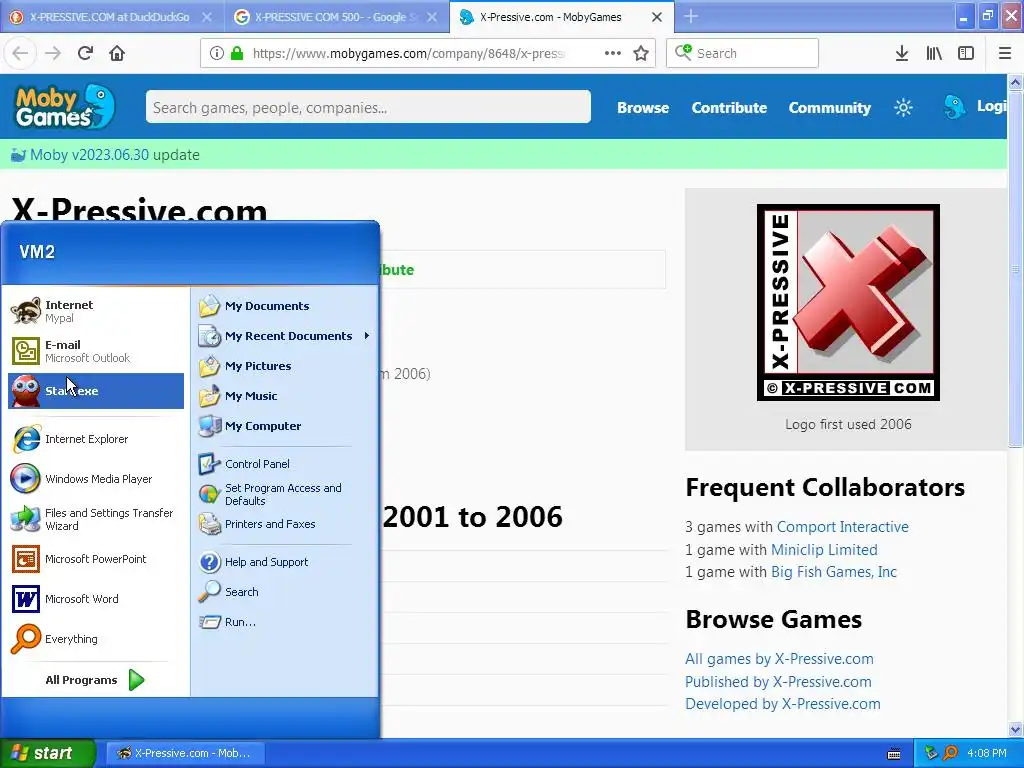1024x768 pixels.
Task: Start Files and Settings Transfer Wizard
Action: pyautogui.click(x=96, y=519)
